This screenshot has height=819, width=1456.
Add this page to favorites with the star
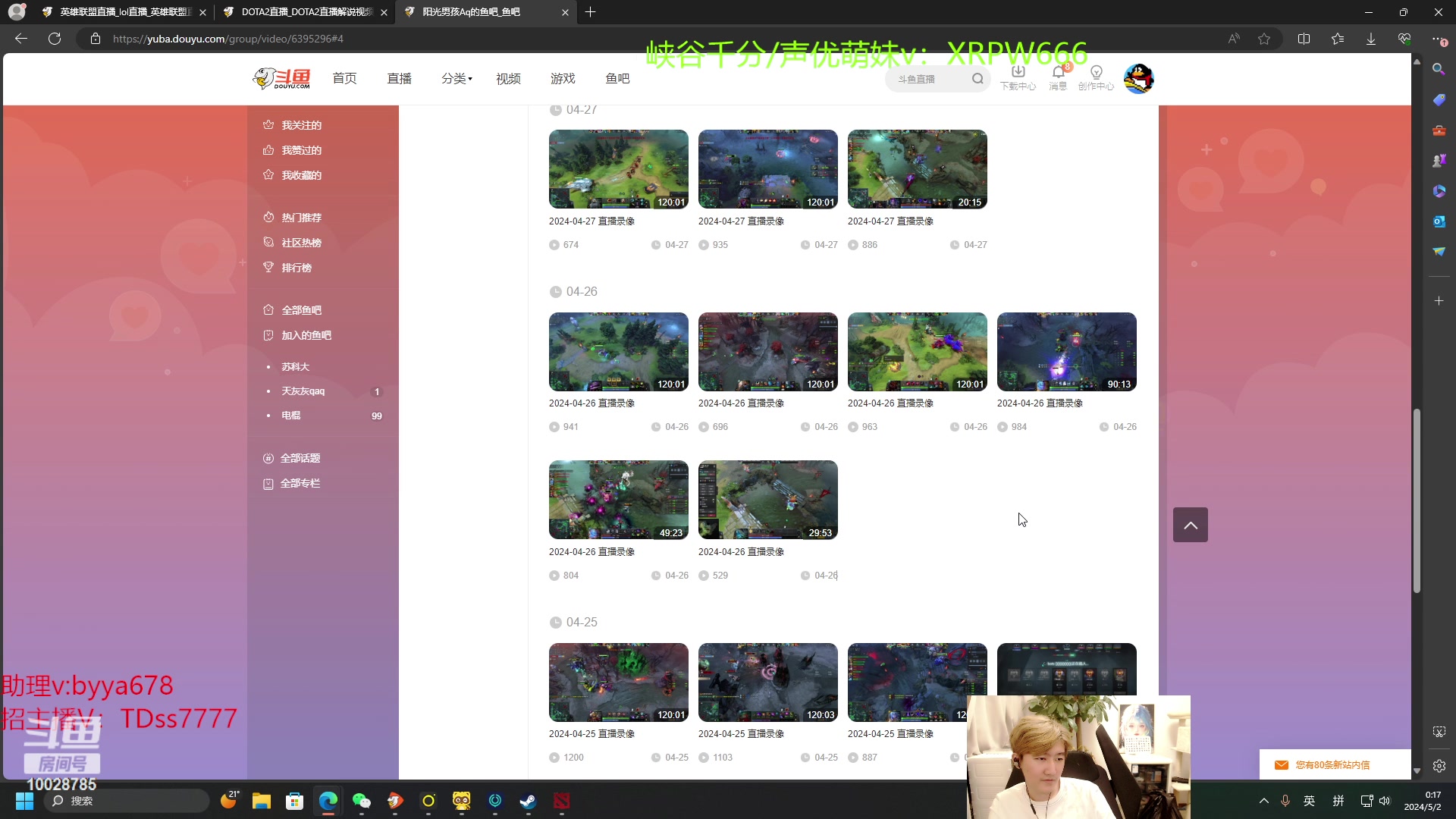[1264, 39]
